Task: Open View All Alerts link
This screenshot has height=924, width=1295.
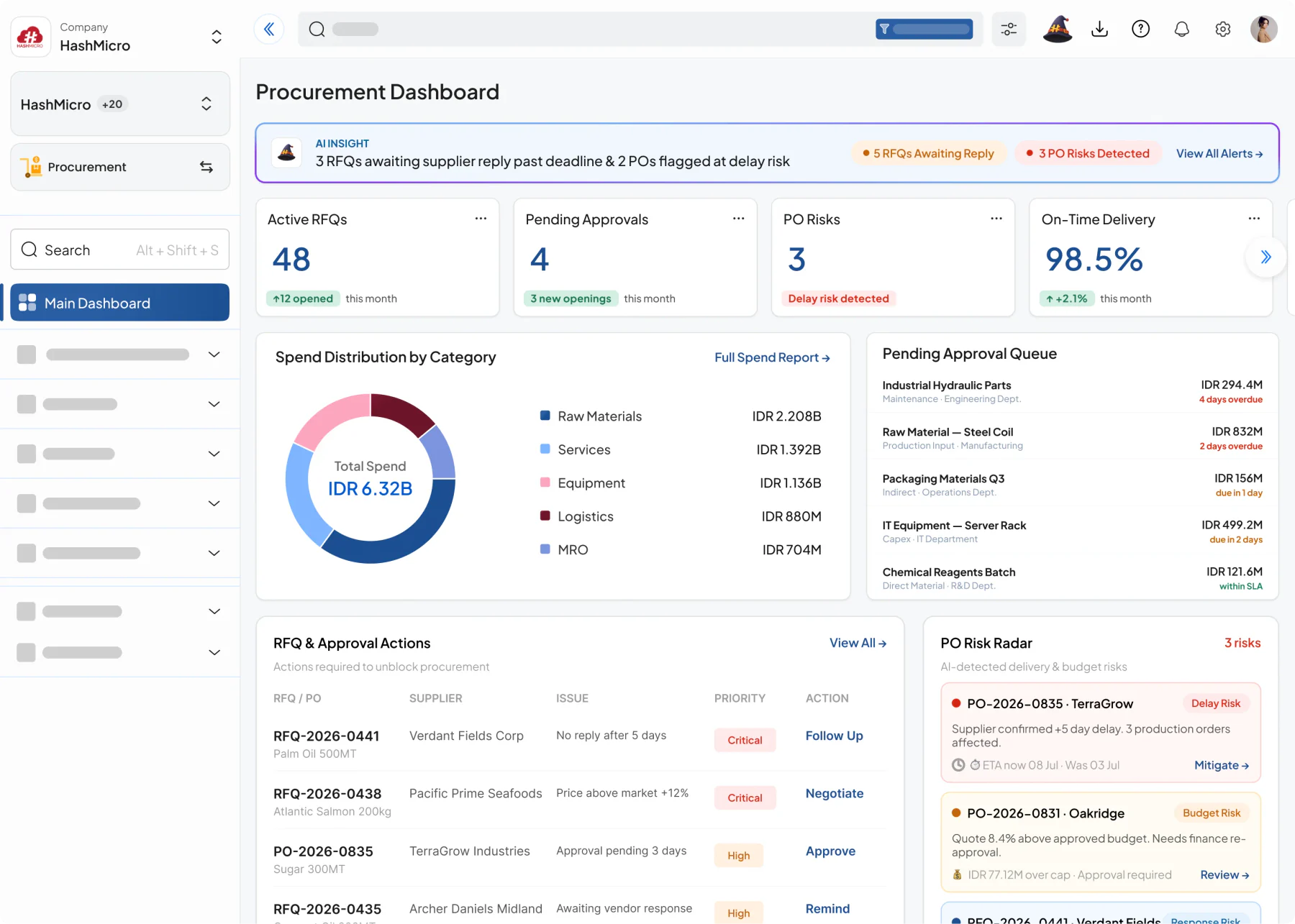Action: coord(1219,153)
